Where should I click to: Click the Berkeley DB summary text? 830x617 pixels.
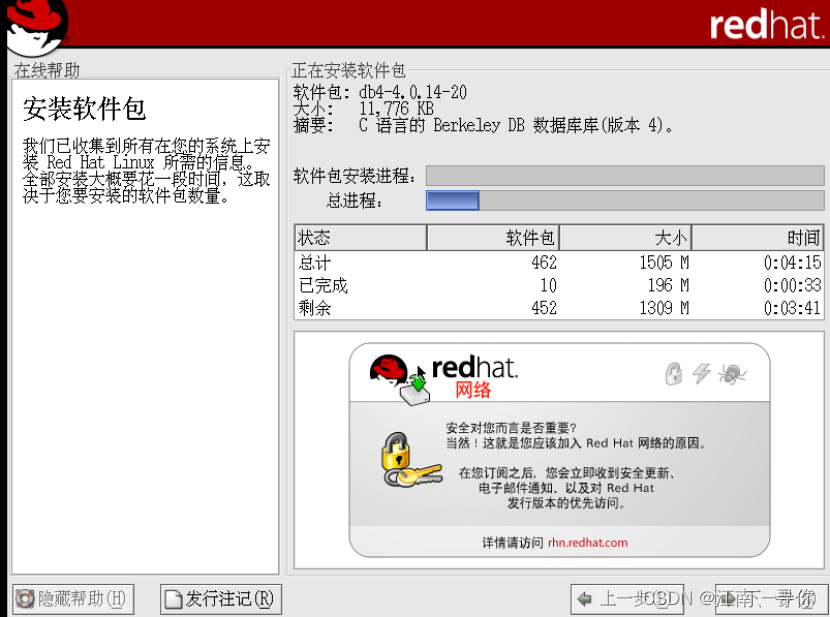click(516, 125)
